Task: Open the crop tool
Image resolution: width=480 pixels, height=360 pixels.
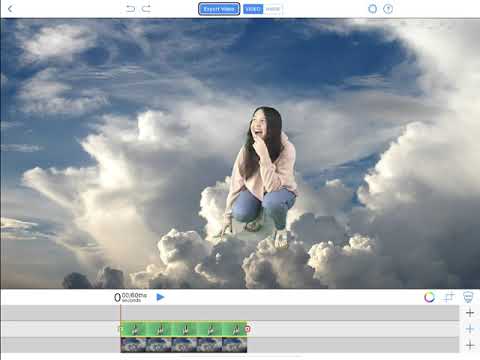Action: pyautogui.click(x=449, y=297)
